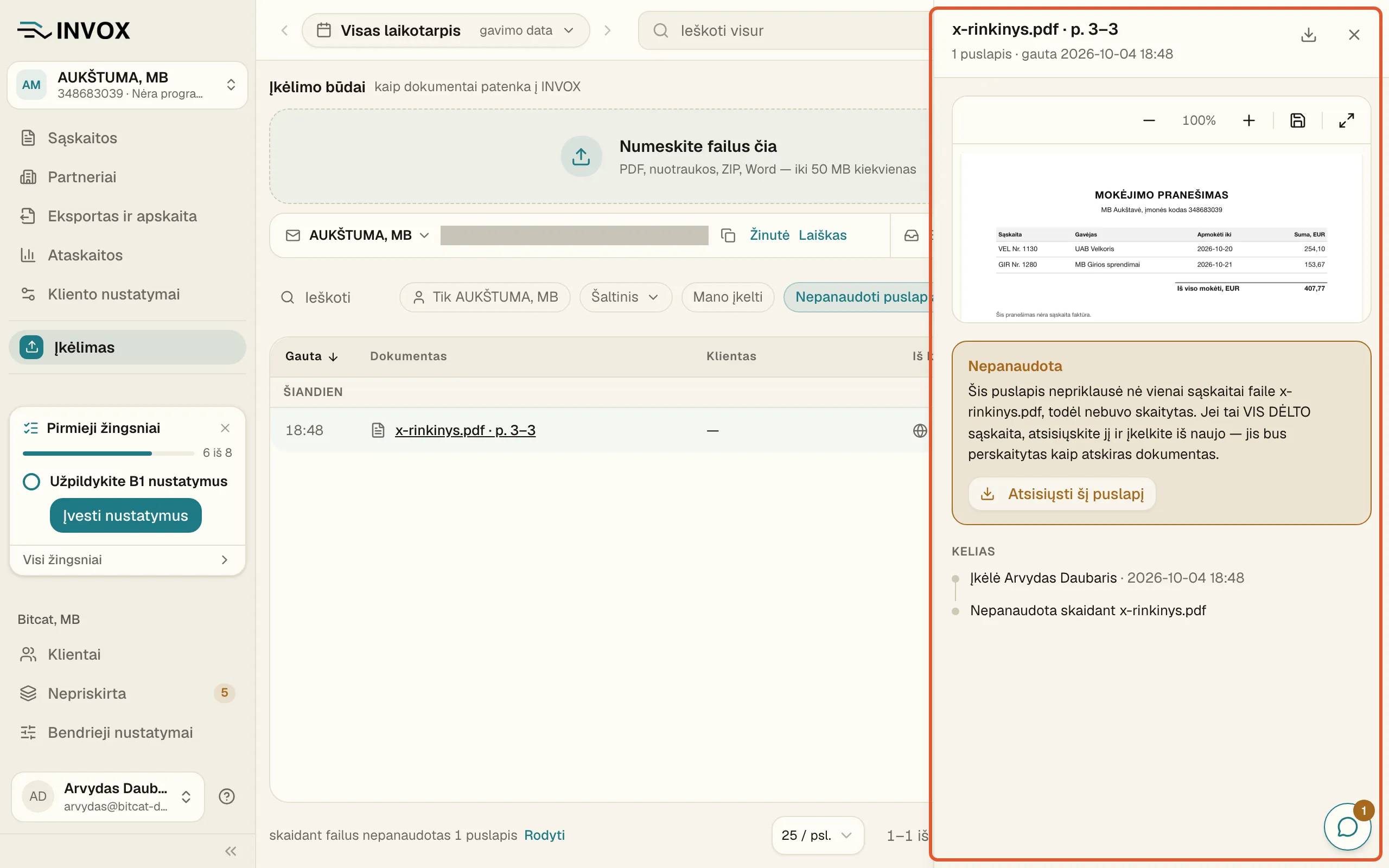Open Eksportas ir apskaita
This screenshot has height=868, width=1389.
coord(128,216)
